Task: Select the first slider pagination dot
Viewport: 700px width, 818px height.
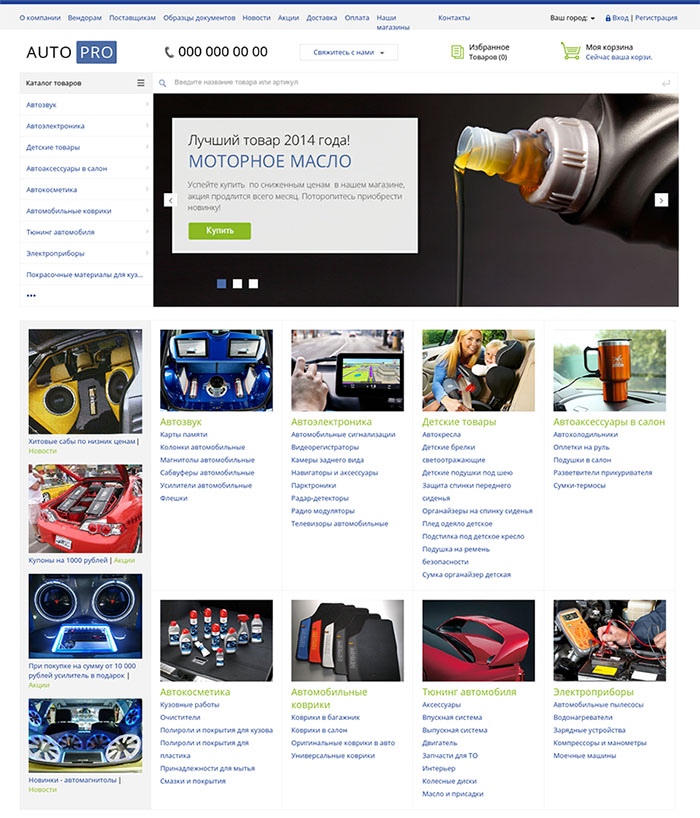Action: [222, 284]
